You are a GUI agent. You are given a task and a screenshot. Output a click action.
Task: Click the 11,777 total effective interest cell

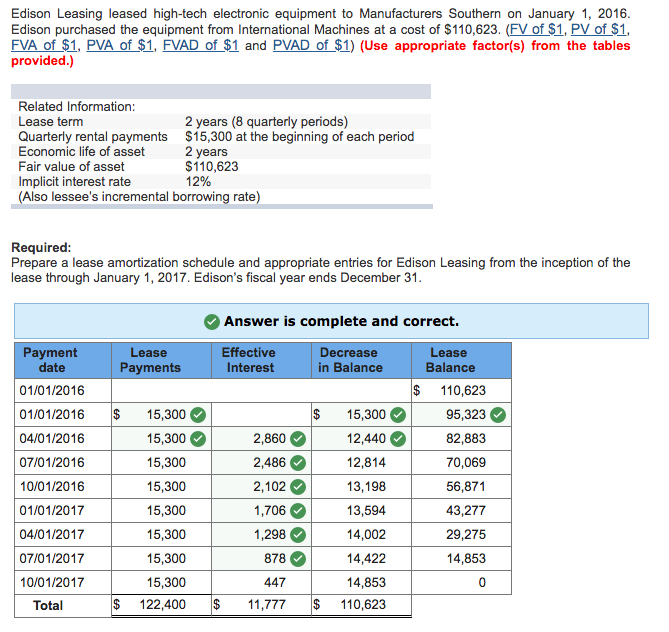click(262, 605)
